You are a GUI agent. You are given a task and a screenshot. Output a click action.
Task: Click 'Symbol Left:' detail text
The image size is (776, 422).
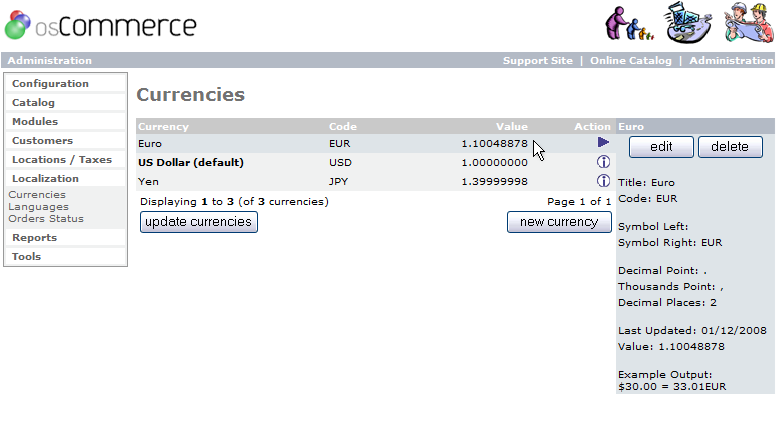click(653, 227)
